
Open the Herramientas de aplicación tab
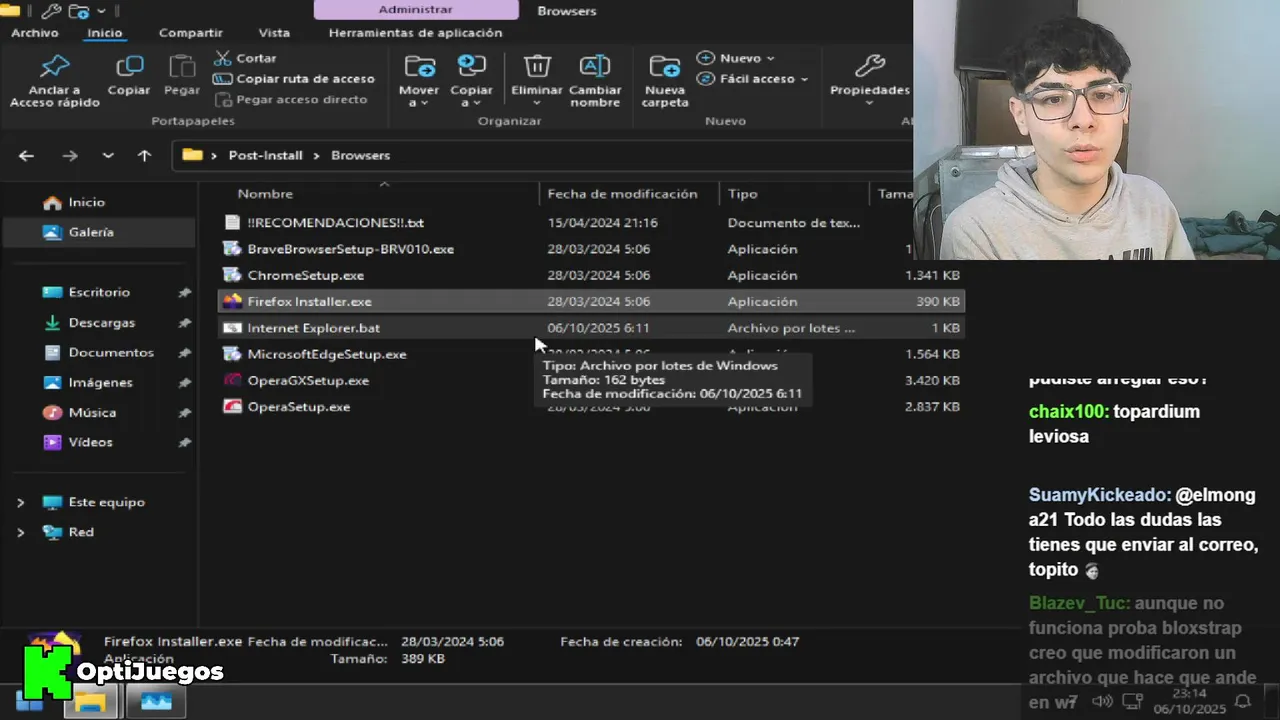coord(415,33)
